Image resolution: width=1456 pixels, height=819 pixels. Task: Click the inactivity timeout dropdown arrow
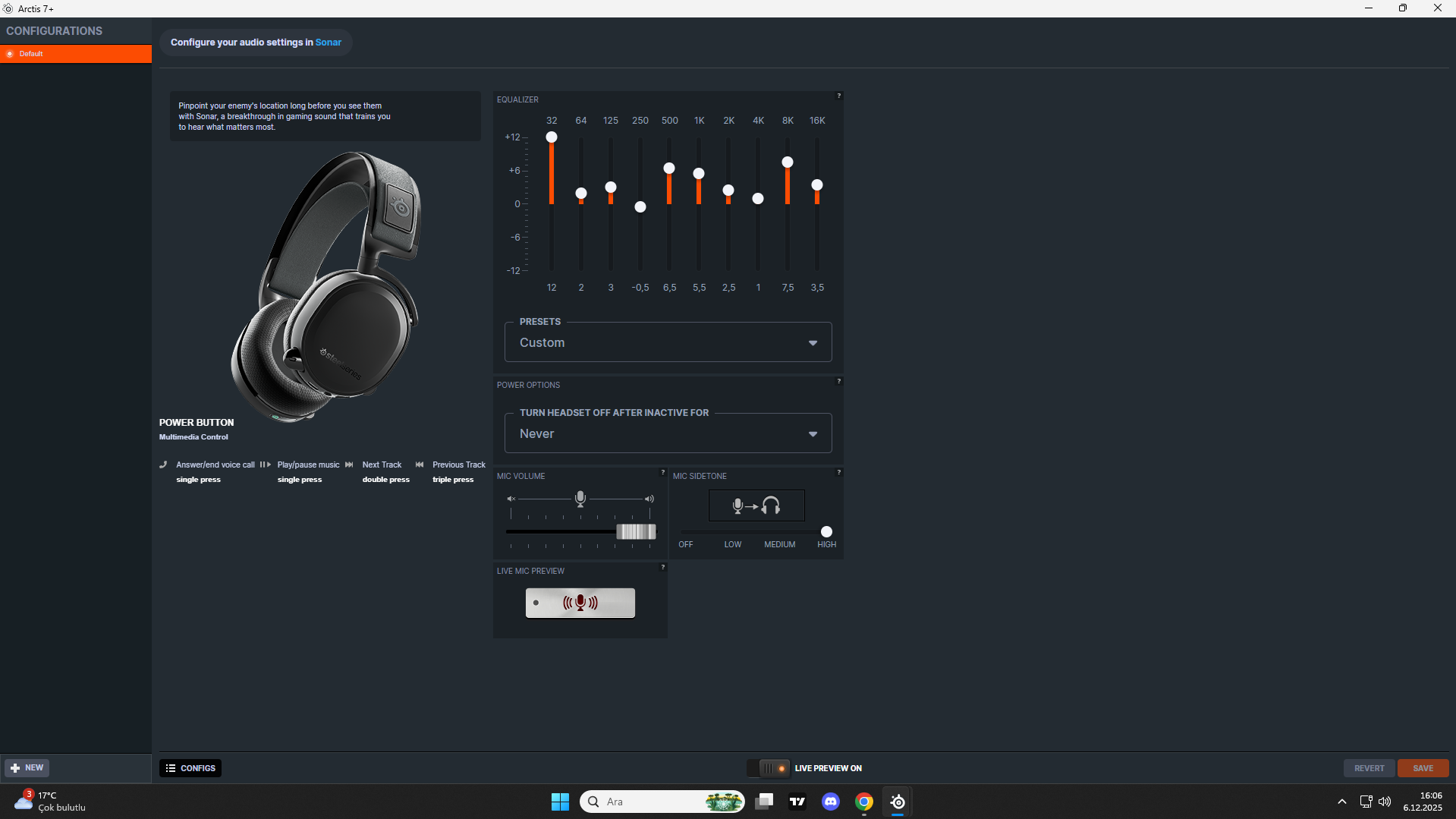pos(813,434)
